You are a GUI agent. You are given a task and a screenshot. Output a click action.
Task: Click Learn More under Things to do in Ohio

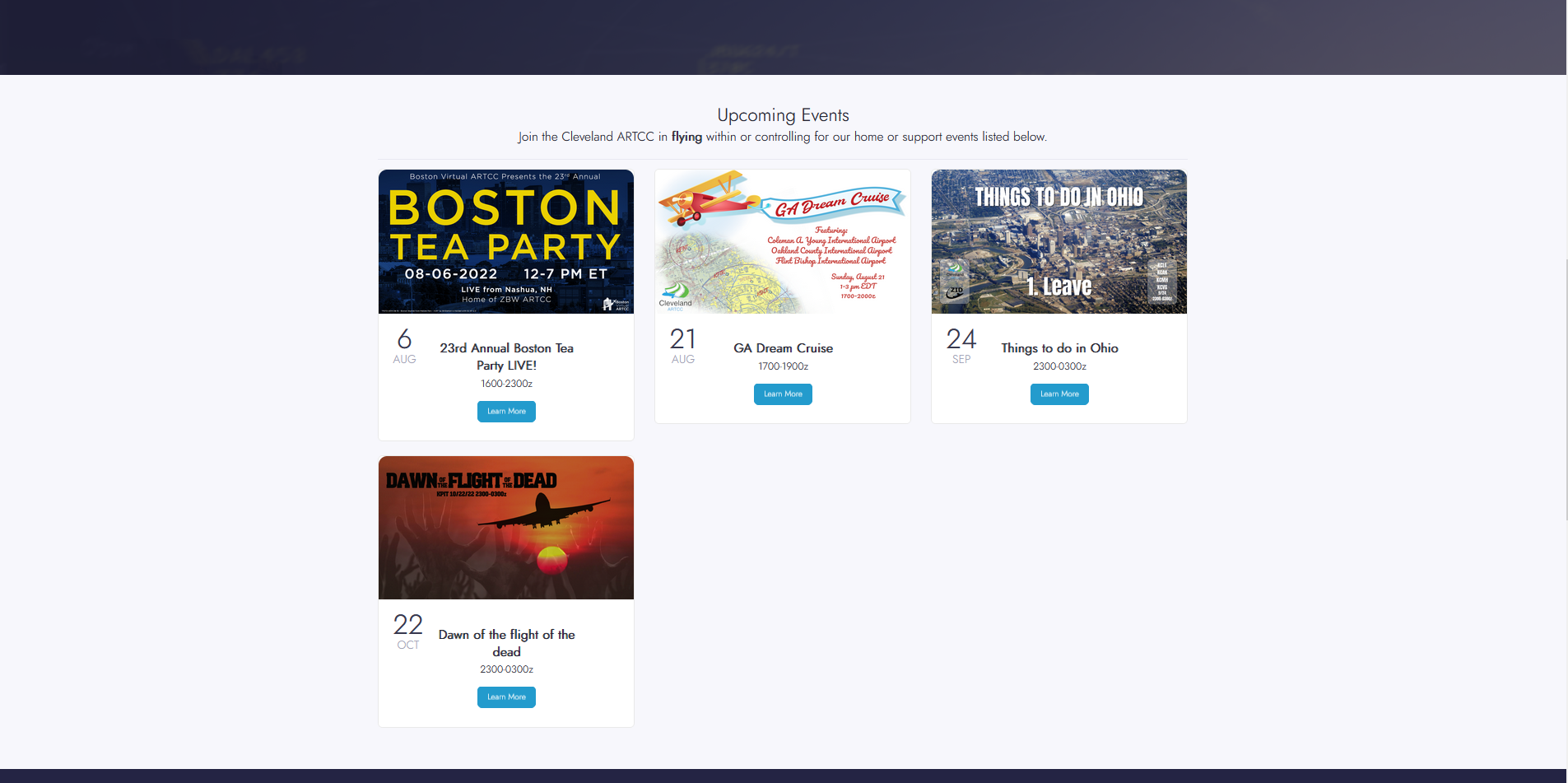coord(1059,394)
